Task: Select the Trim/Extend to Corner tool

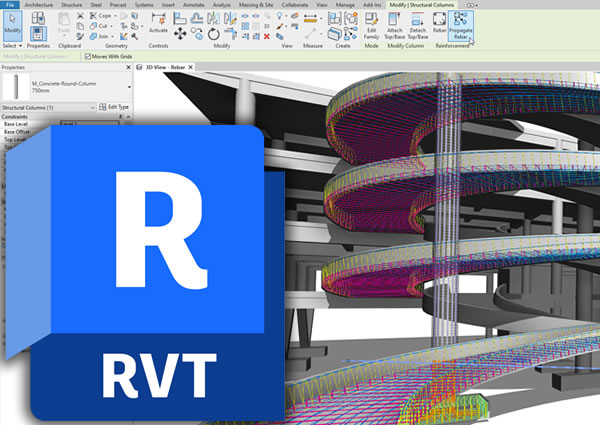Action: 230,34
